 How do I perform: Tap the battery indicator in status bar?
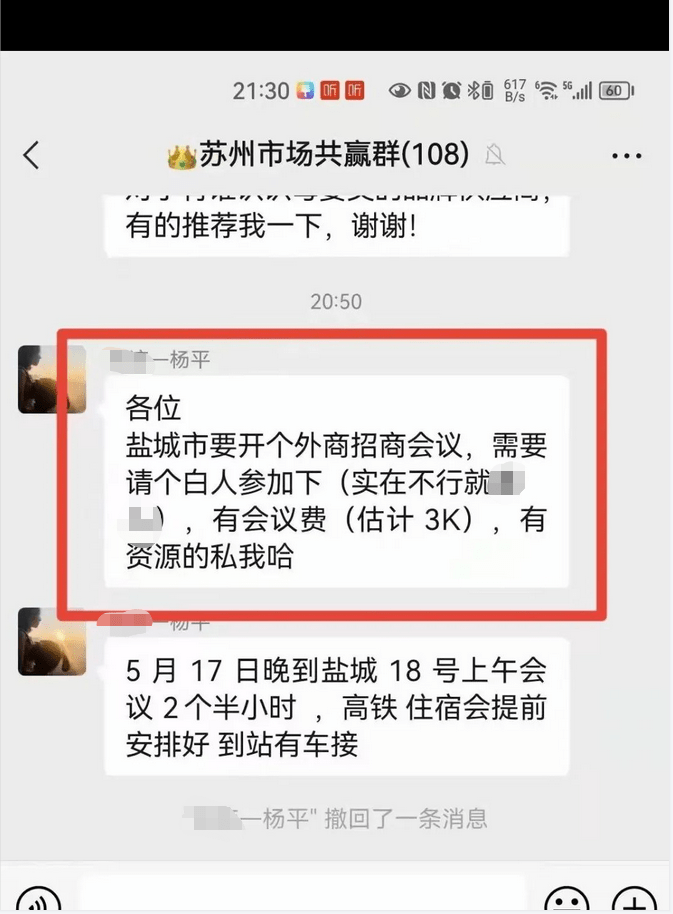pos(616,90)
